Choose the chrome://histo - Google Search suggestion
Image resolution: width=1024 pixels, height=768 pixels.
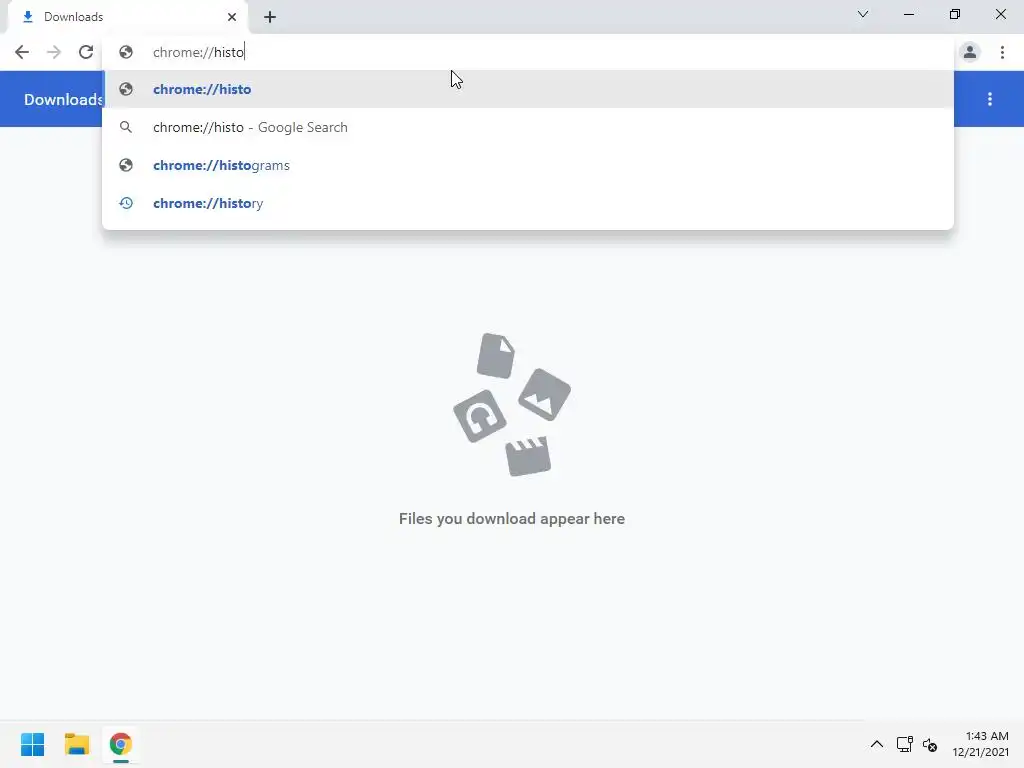click(528, 127)
